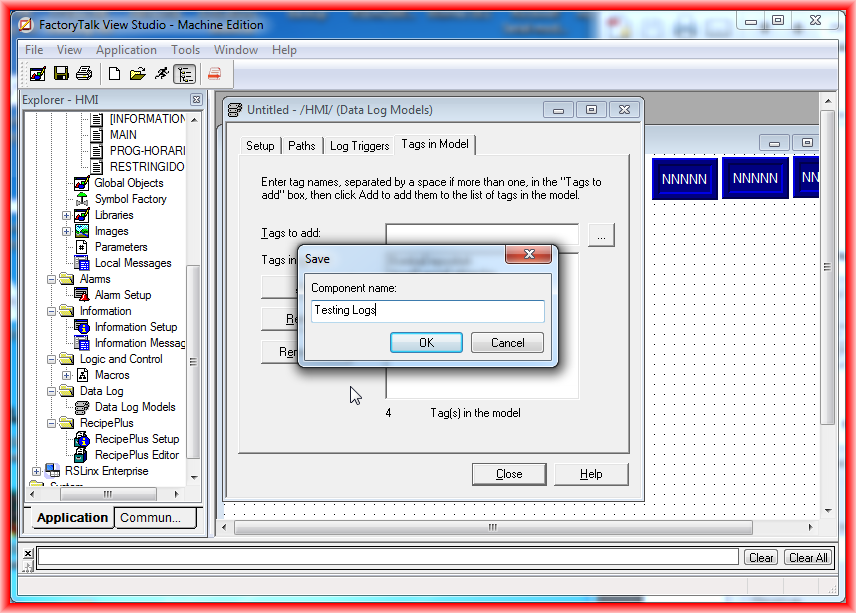
Task: Expand the RSLinx Enterprise node
Action: point(36,471)
